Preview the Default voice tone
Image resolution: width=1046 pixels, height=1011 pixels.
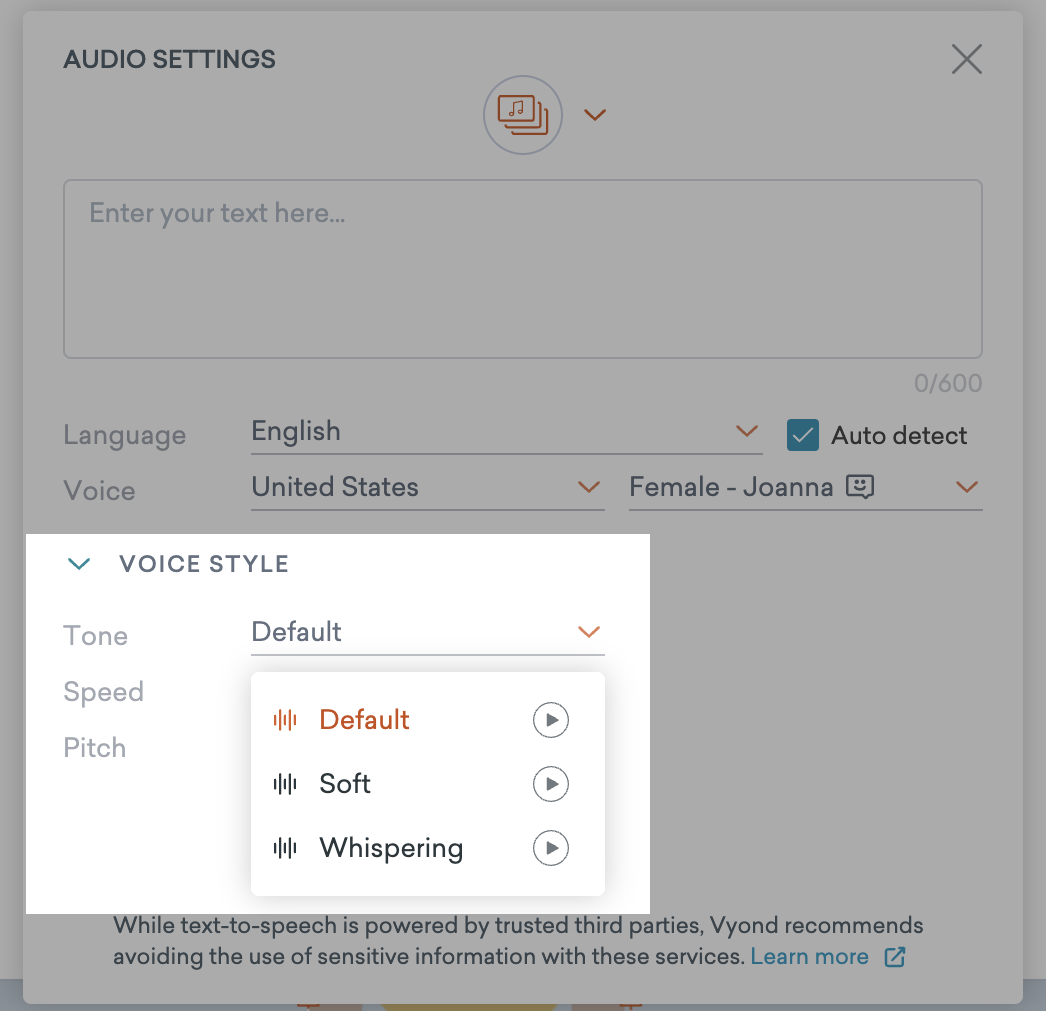click(x=550, y=719)
